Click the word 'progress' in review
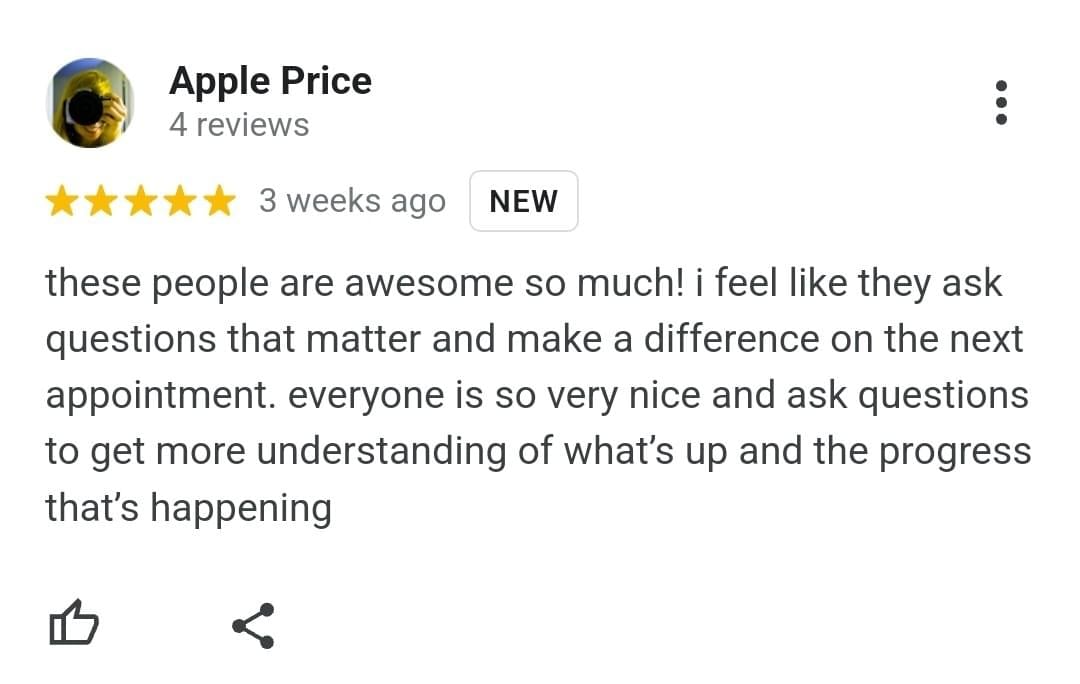 (954, 452)
